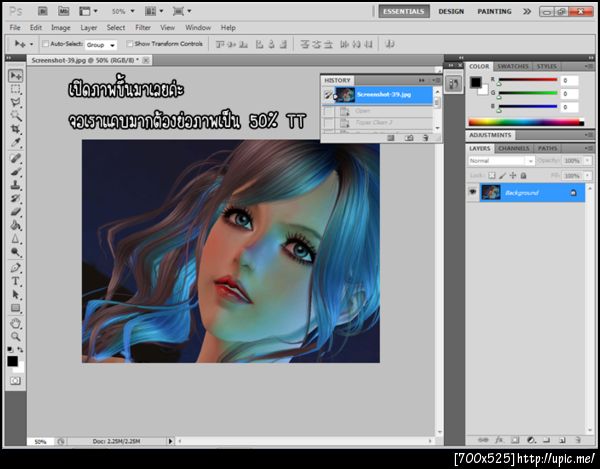Swap foreground and background colors
600x469 pixels.
[x=20, y=350]
